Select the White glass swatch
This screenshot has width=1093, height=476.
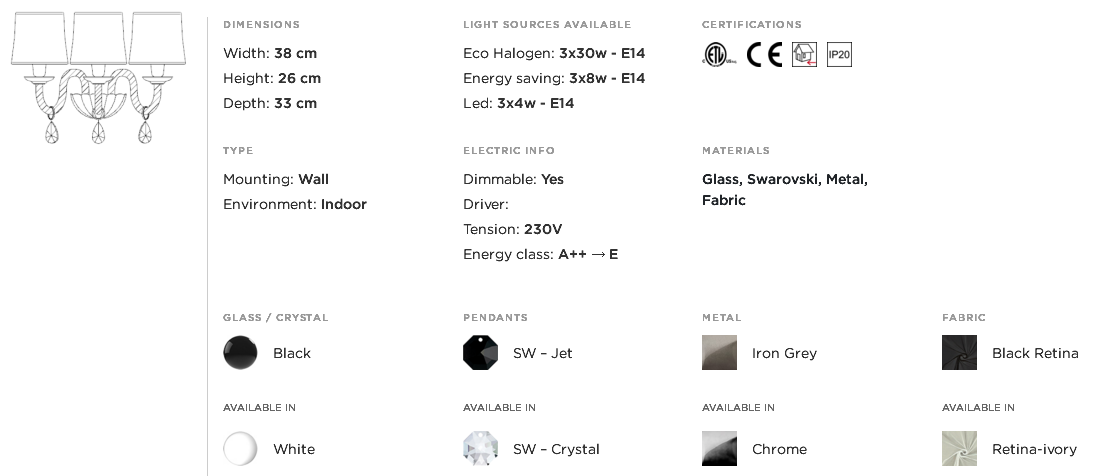point(240,449)
